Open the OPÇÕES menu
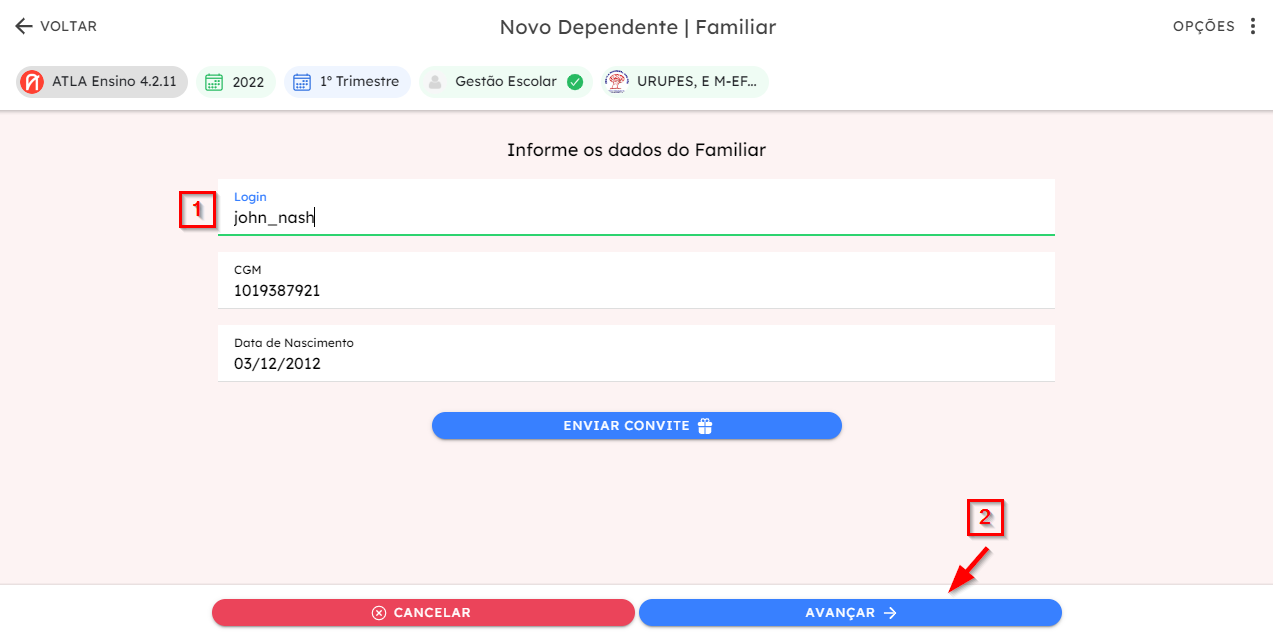The height and width of the screenshot is (638, 1273). pos(1215,26)
